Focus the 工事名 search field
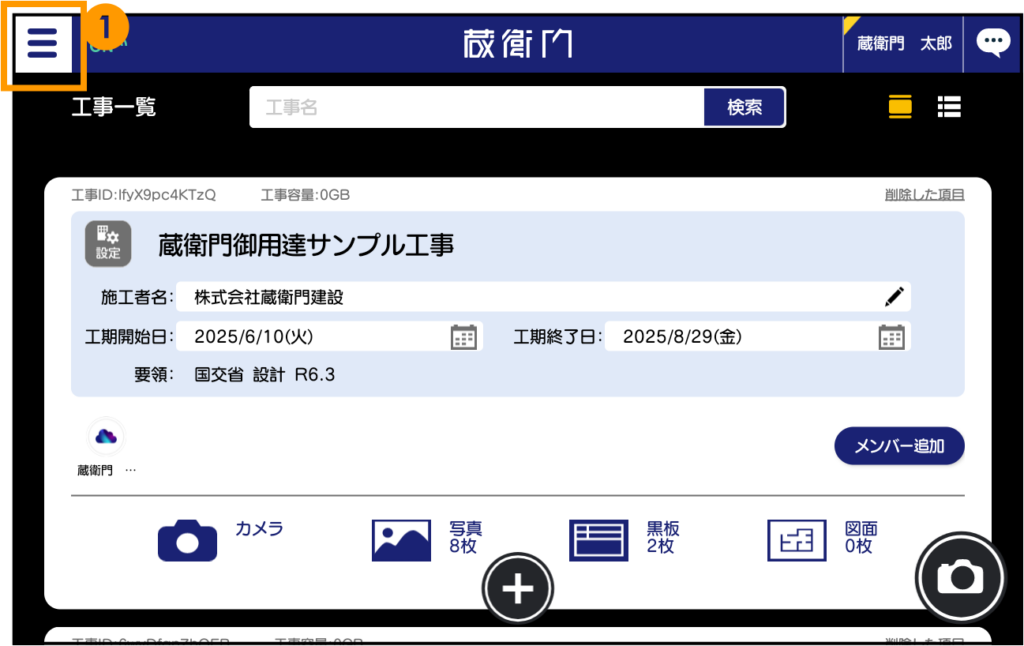Viewport: 1024px width, 646px height. click(x=477, y=107)
